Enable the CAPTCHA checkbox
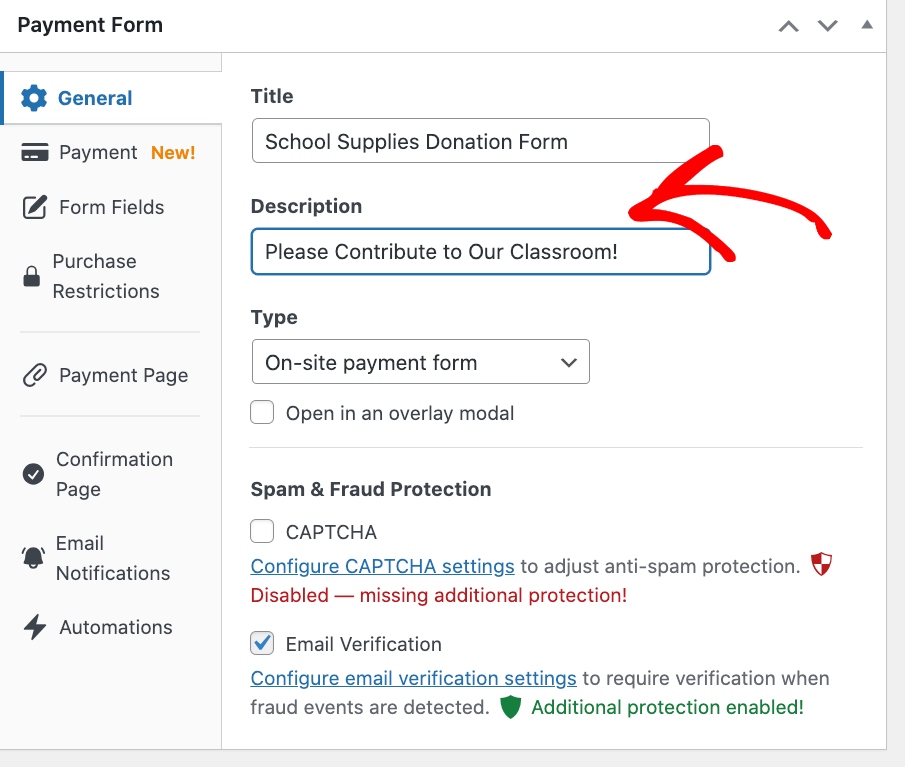This screenshot has width=905, height=767. pos(262,531)
